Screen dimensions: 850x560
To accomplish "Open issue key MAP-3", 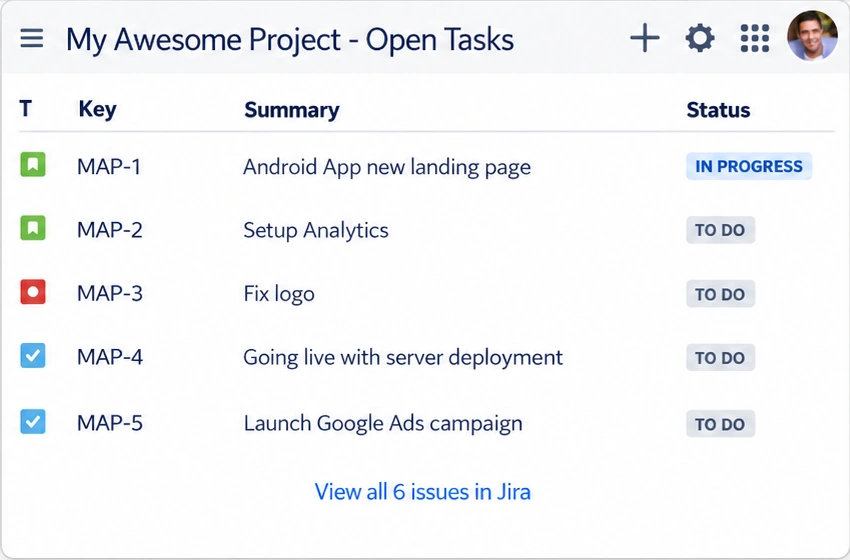I will click(x=110, y=293).
